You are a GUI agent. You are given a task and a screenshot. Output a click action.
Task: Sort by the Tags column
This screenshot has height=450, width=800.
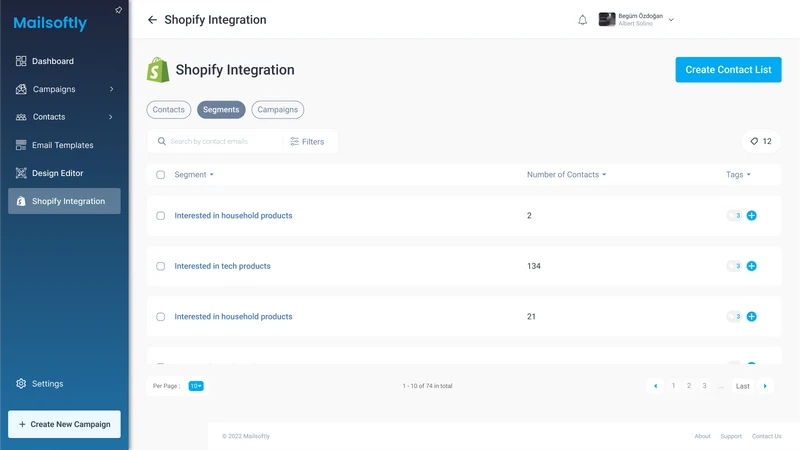point(738,174)
